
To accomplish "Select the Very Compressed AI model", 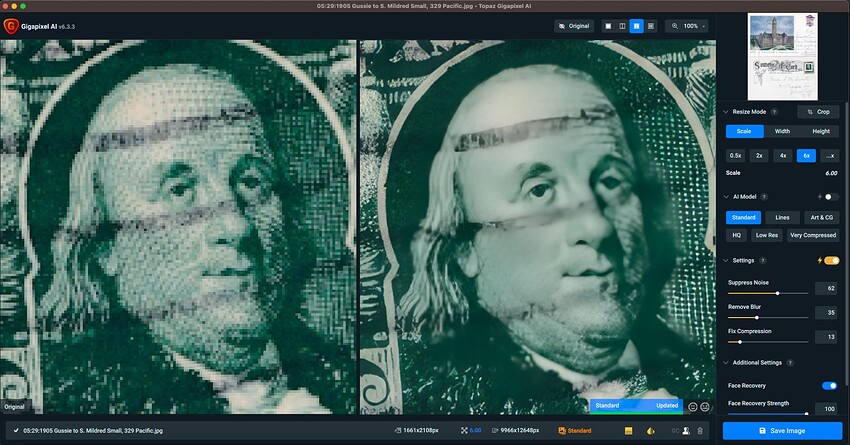I will pyautogui.click(x=813, y=235).
